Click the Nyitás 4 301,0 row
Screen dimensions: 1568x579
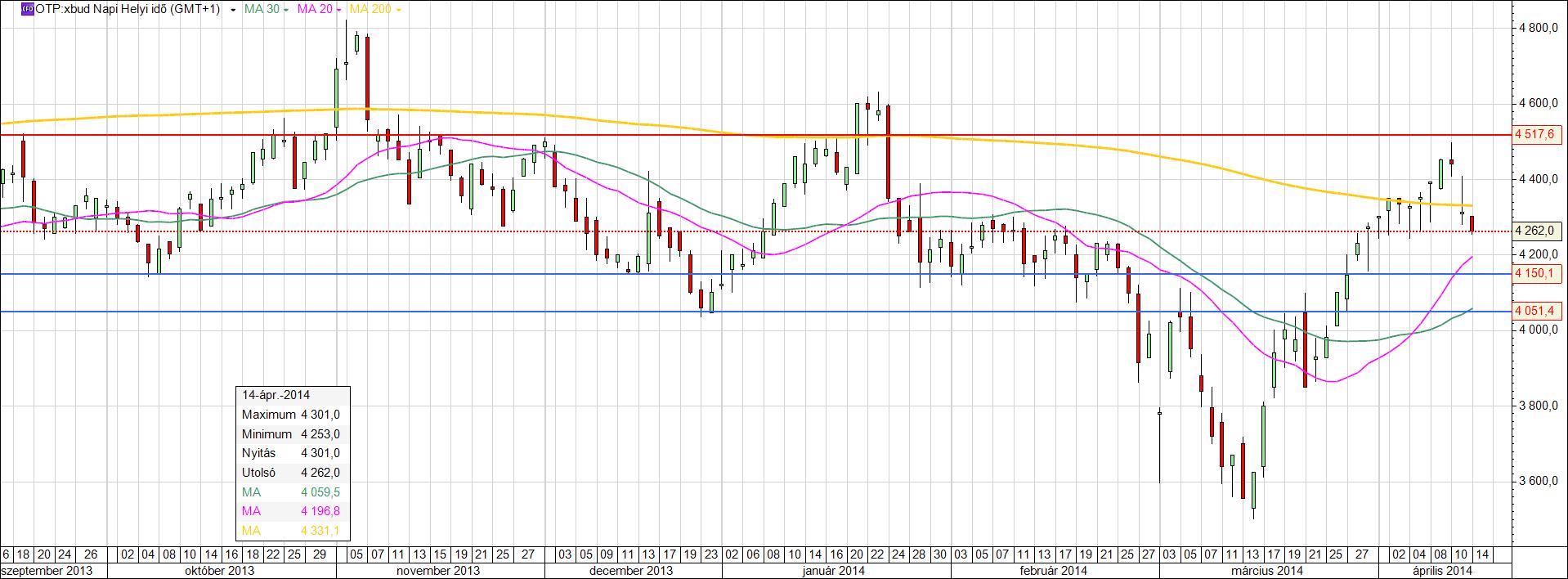point(291,453)
